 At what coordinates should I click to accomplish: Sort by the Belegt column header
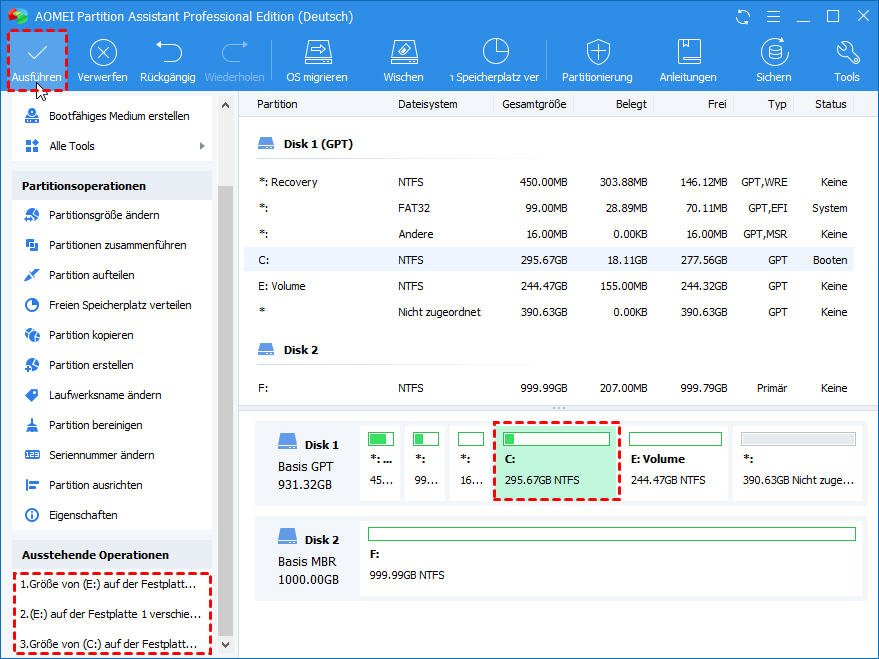[631, 104]
